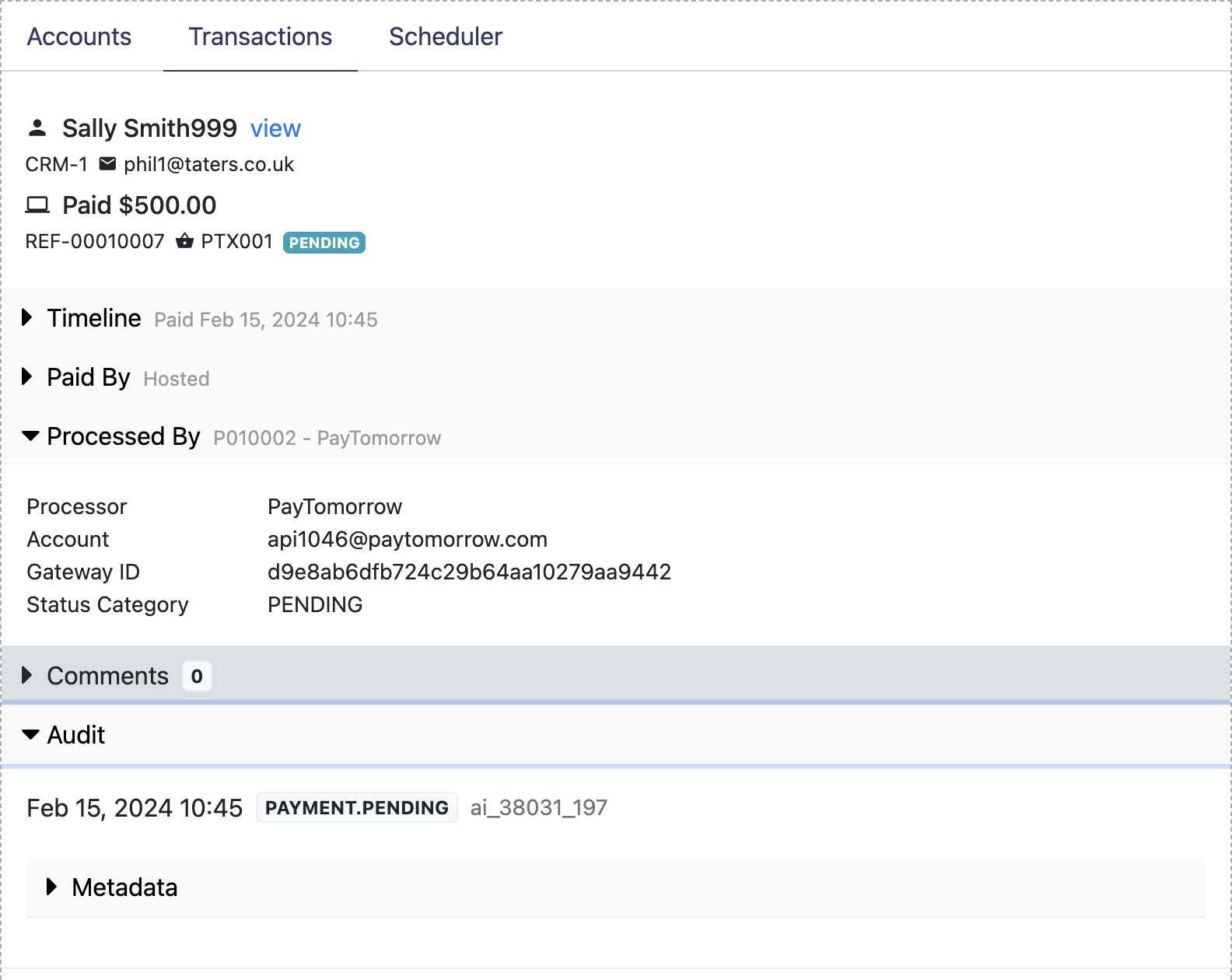Screen dimensions: 1232x980
Task: Click the REF-00010007 reference number
Action: click(95, 241)
